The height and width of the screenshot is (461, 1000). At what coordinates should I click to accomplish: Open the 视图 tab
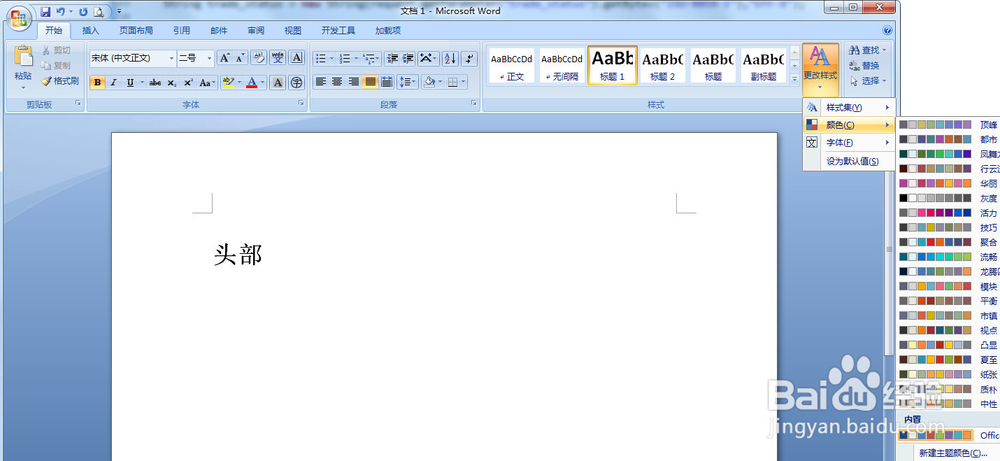click(x=293, y=30)
